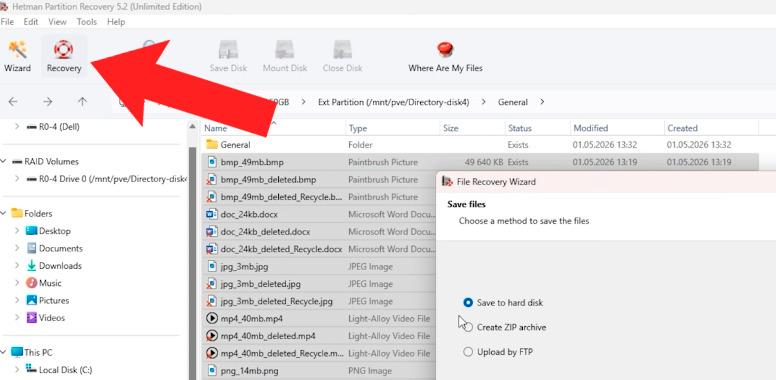
Task: Expand the R0-4 Drive 0 node
Action: [x=17, y=179]
